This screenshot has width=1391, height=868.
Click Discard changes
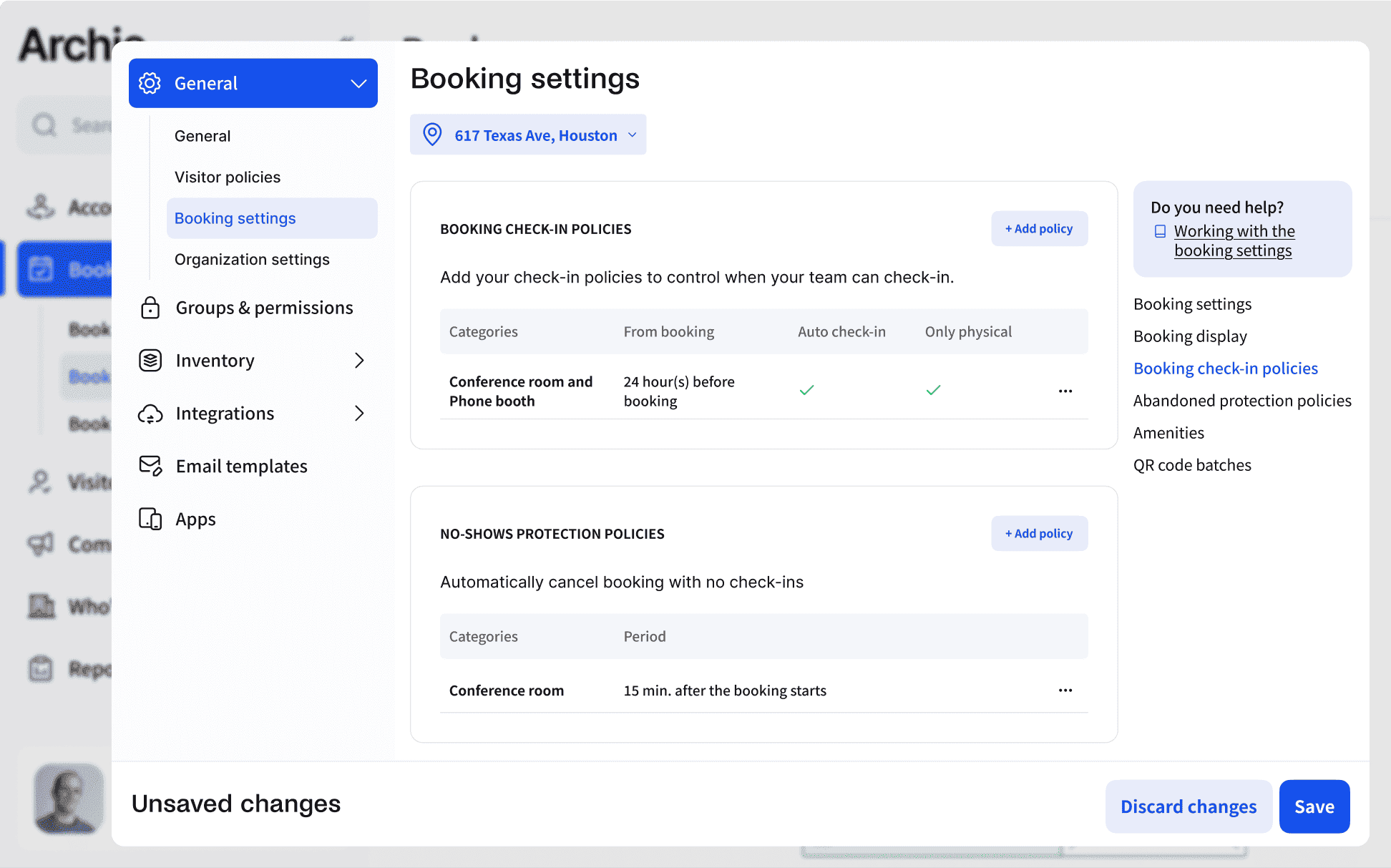pos(1188,806)
